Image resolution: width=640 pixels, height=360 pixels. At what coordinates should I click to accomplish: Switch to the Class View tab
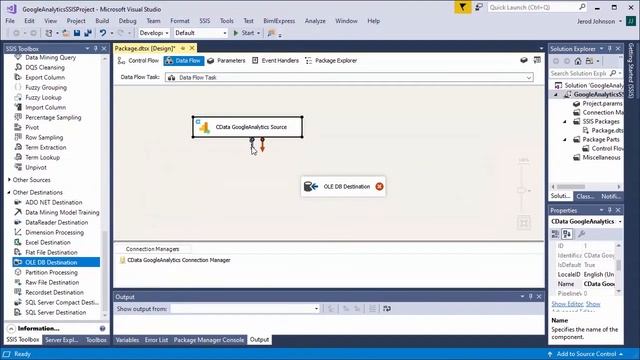[x=585, y=196]
